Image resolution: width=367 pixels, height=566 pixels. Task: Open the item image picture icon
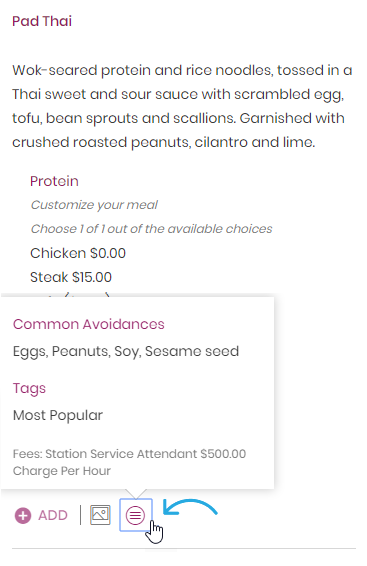pos(100,515)
